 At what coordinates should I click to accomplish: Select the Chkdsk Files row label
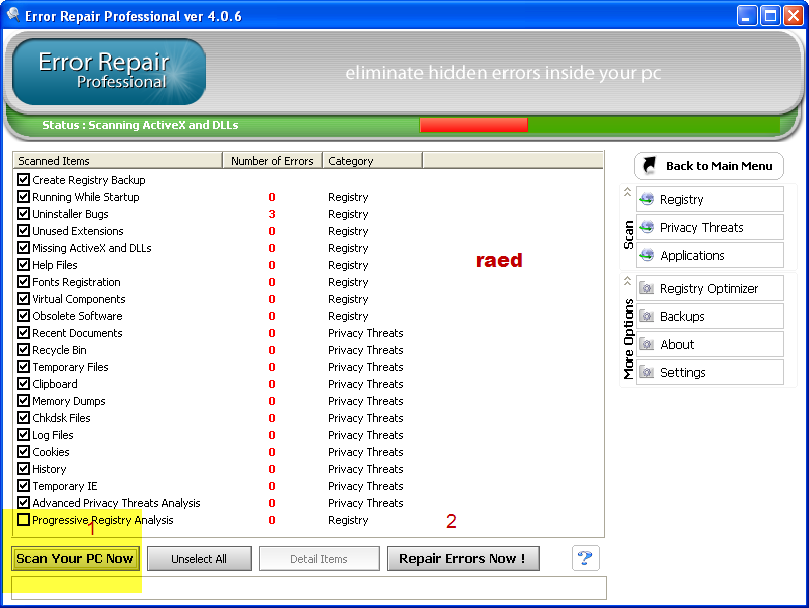point(61,418)
